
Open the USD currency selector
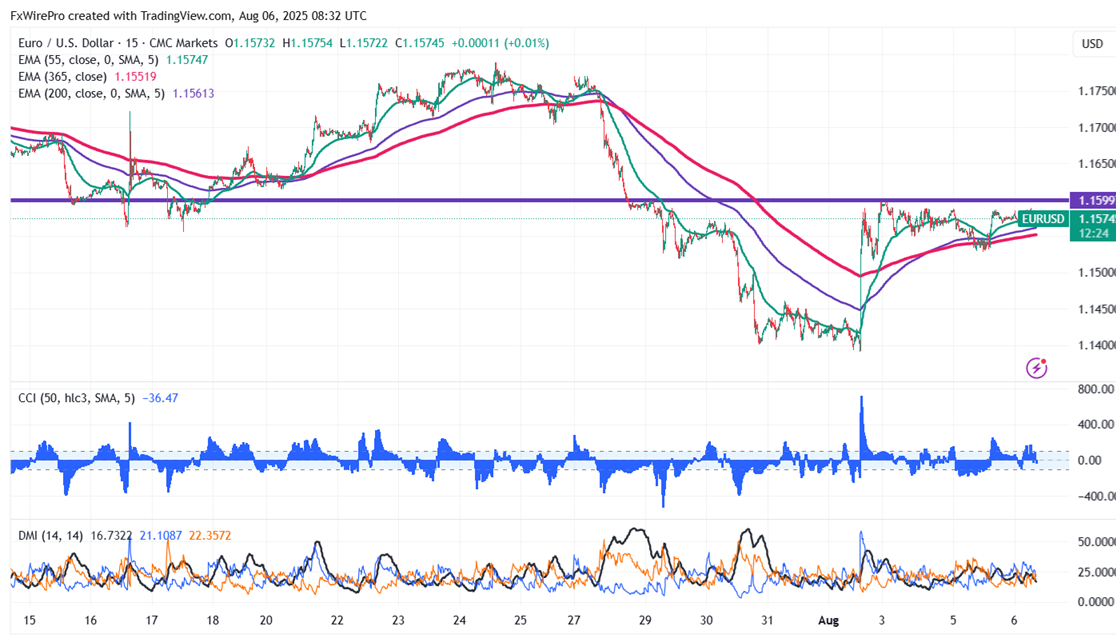(x=1093, y=44)
